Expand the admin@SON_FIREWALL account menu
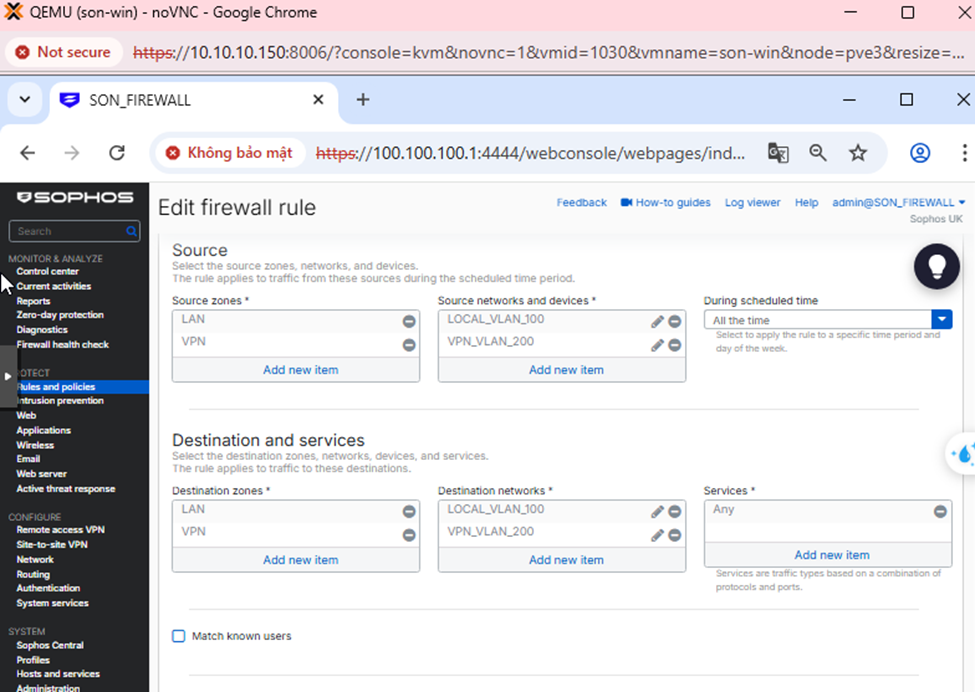Screen dimensions: 975x692 [x=898, y=203]
